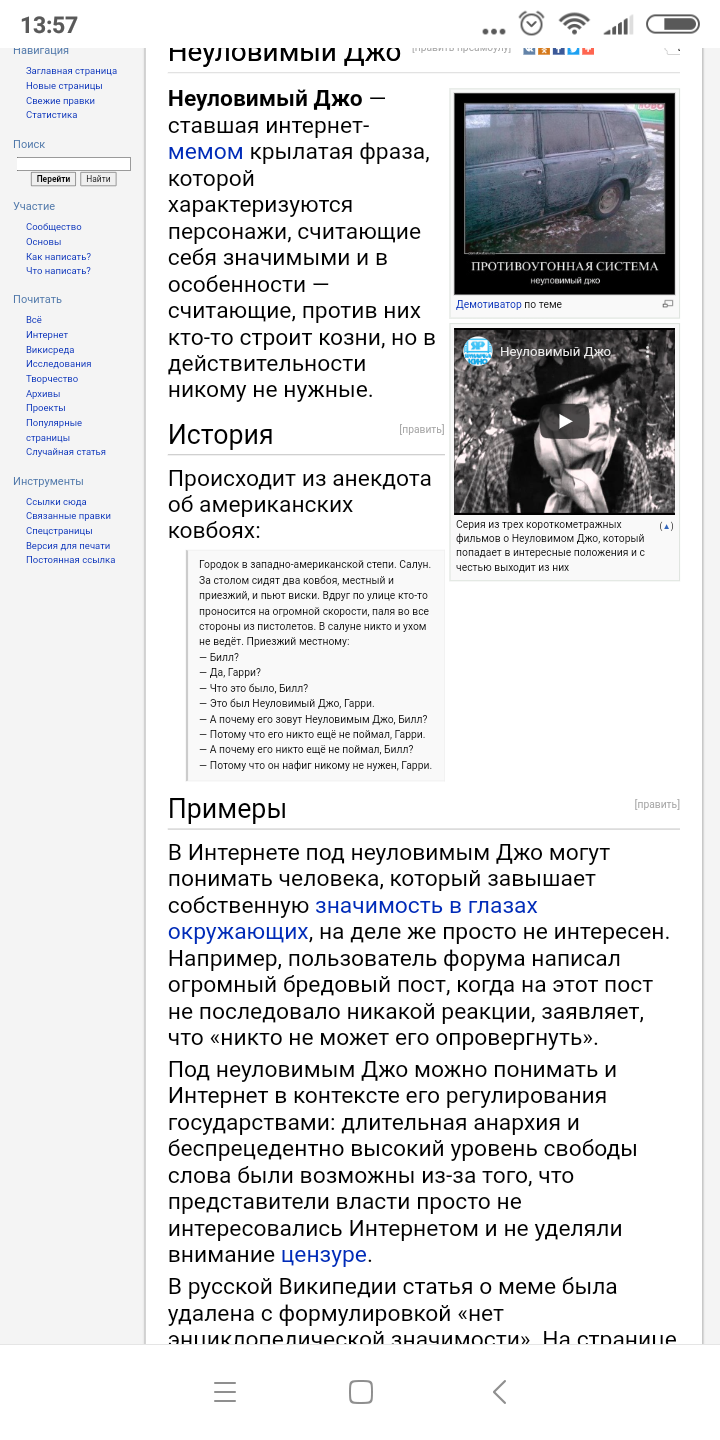Click the search input field

(73, 163)
